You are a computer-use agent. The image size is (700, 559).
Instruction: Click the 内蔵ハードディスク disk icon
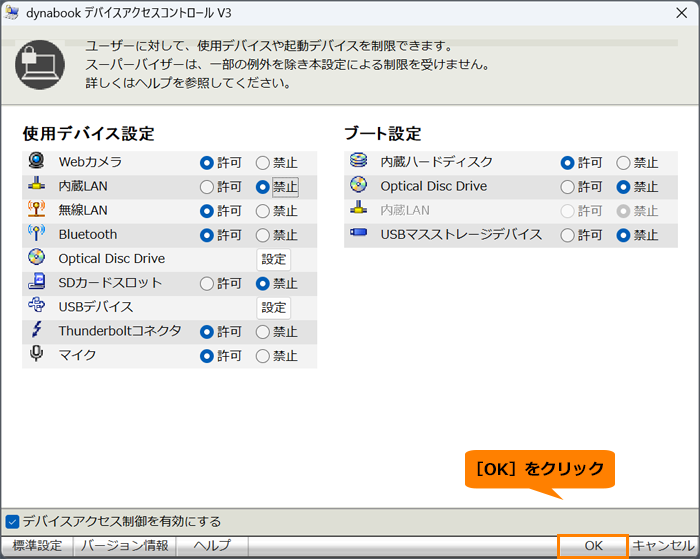tap(358, 160)
